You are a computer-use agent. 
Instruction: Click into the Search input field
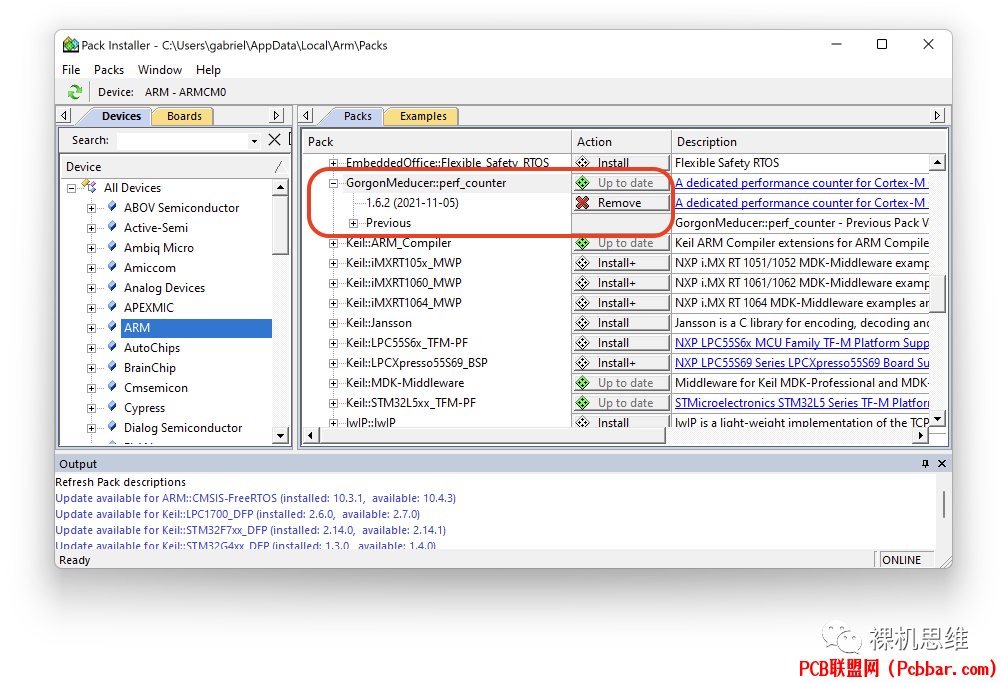pos(183,140)
